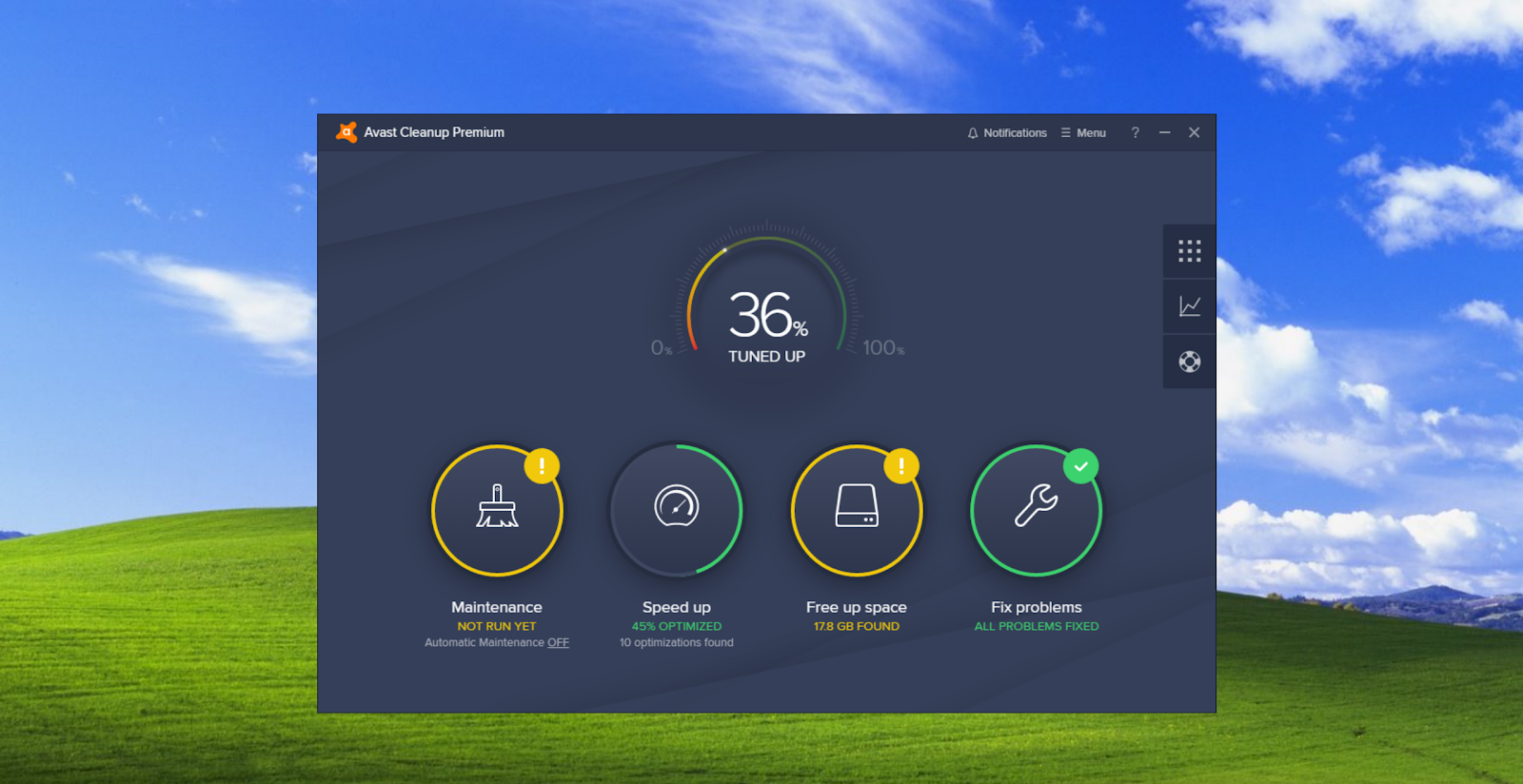The height and width of the screenshot is (784, 1523).
Task: Click the Free up space warning badge
Action: [x=901, y=466]
